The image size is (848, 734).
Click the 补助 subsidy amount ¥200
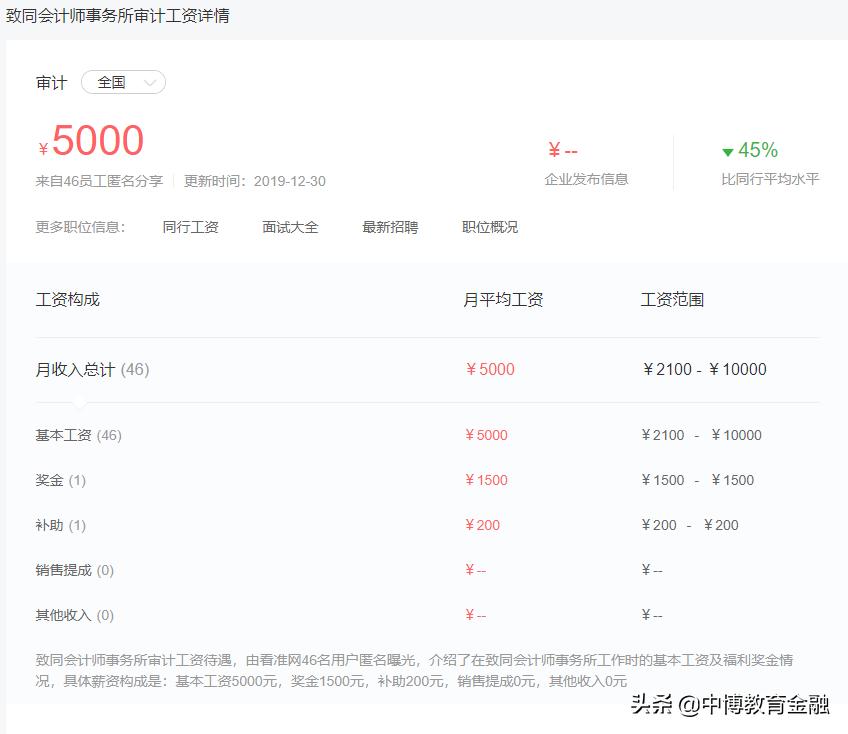click(x=481, y=525)
